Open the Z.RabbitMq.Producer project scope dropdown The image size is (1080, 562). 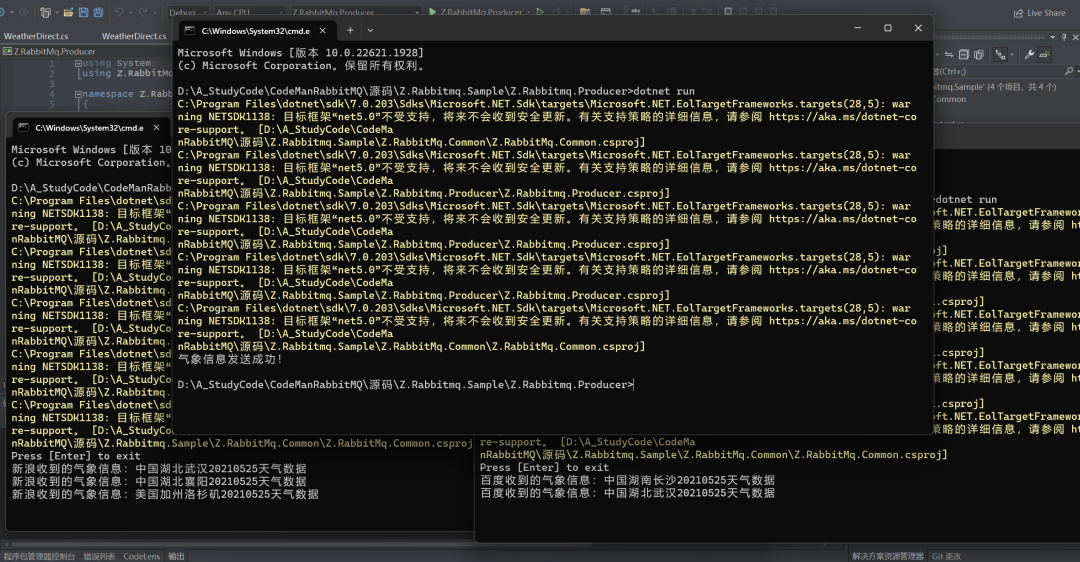click(x=86, y=52)
